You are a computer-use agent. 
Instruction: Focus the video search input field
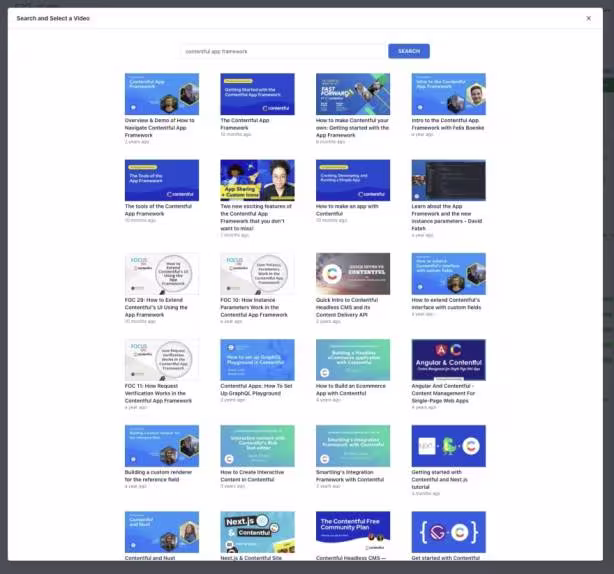(x=283, y=51)
